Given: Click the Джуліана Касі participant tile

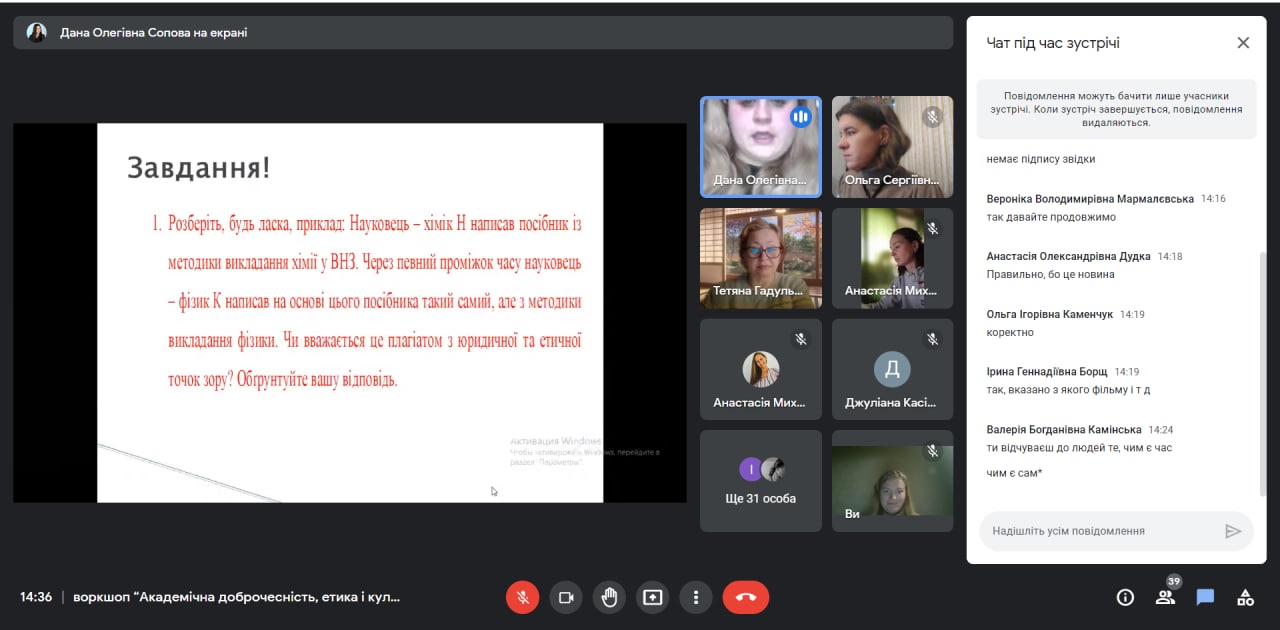Looking at the screenshot, I should [892, 369].
